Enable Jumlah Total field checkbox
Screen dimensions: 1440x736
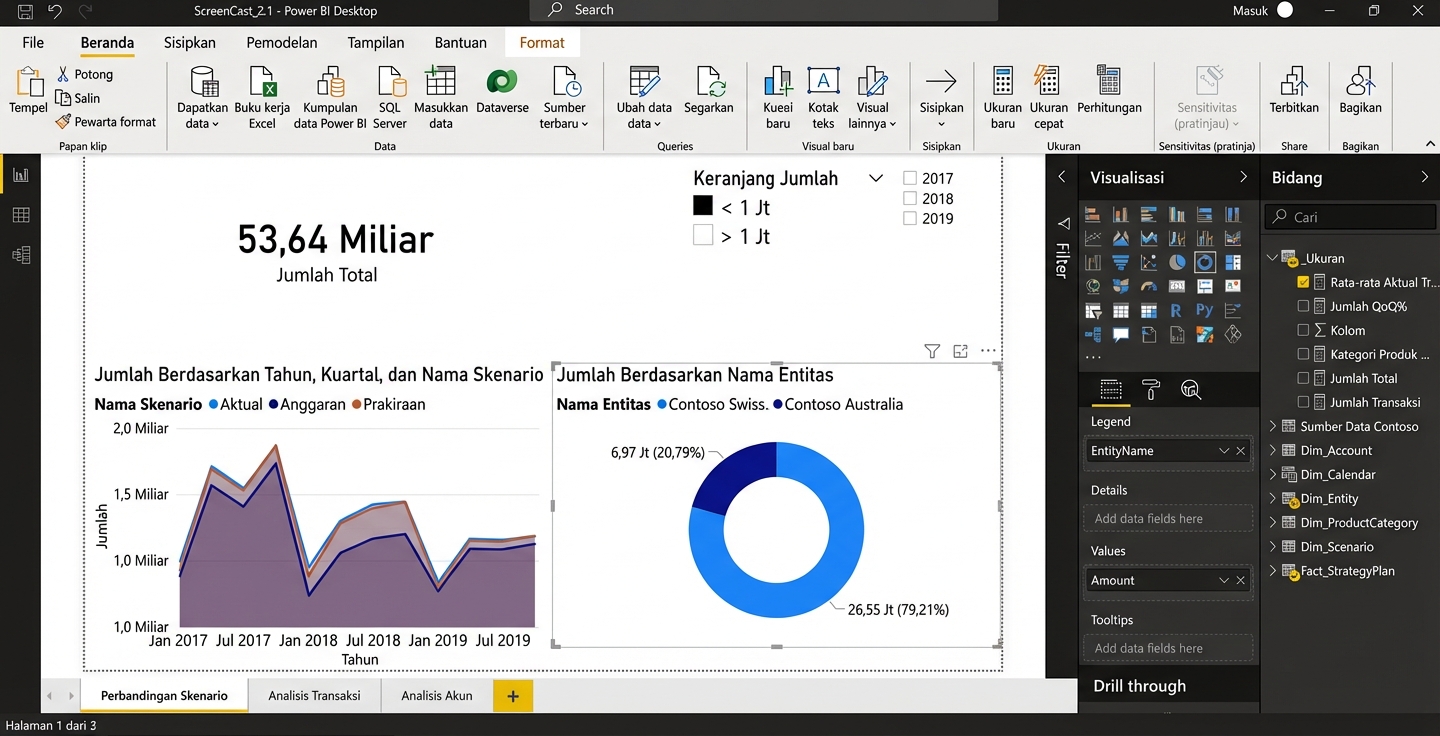click(x=1303, y=378)
